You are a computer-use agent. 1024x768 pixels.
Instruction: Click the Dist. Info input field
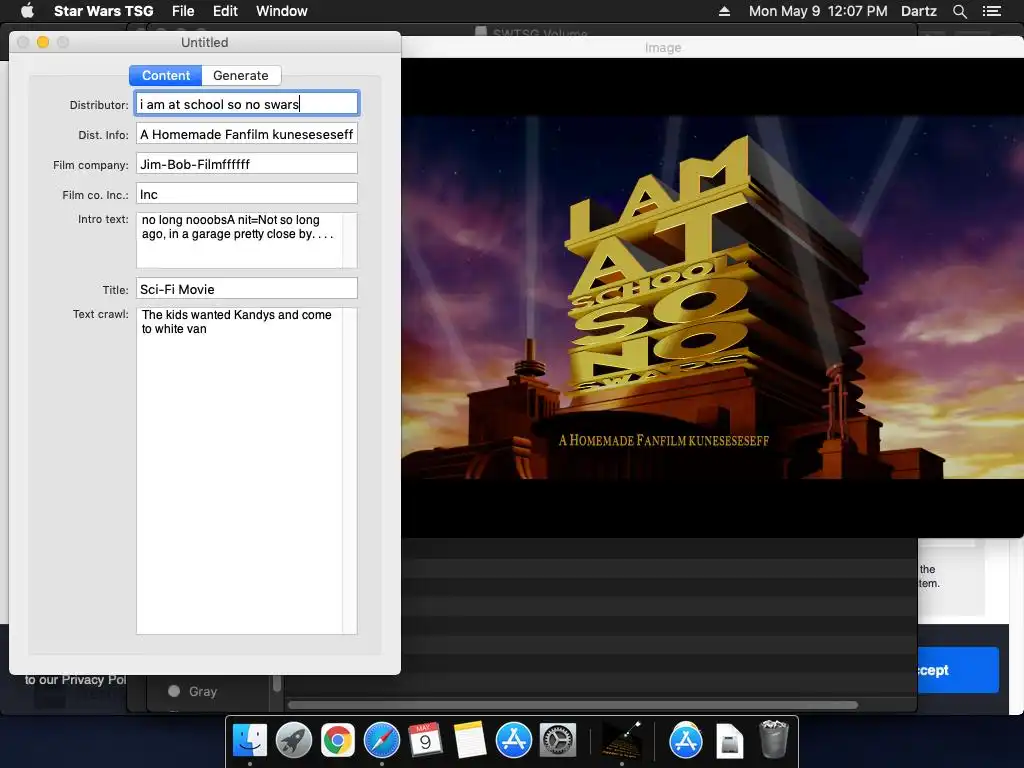247,134
